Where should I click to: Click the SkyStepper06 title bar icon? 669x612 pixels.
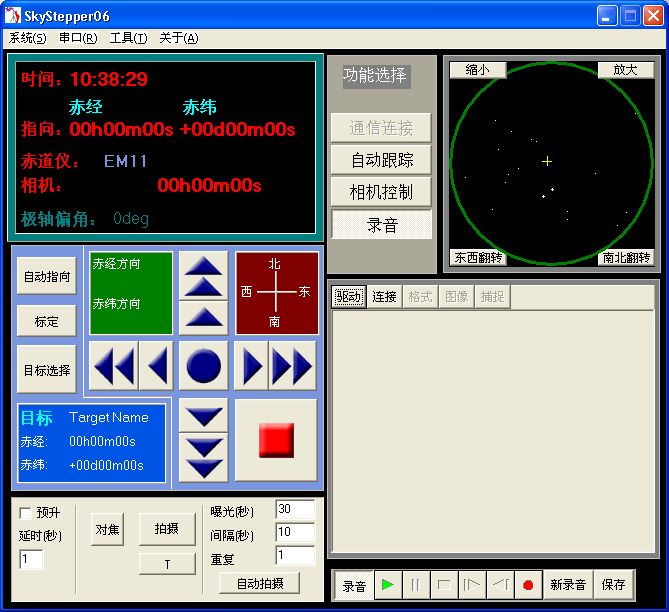(12, 16)
